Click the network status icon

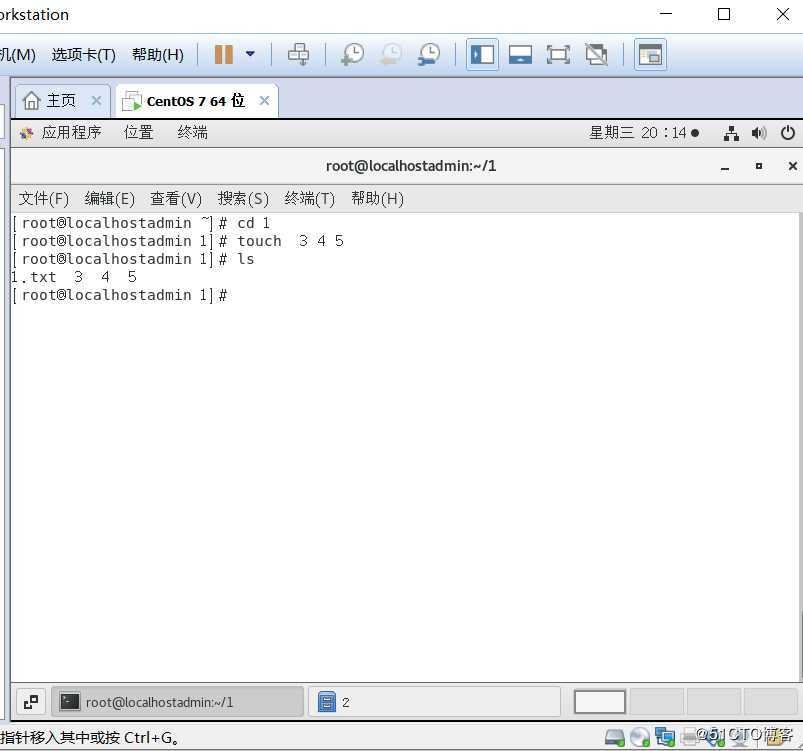(731, 133)
